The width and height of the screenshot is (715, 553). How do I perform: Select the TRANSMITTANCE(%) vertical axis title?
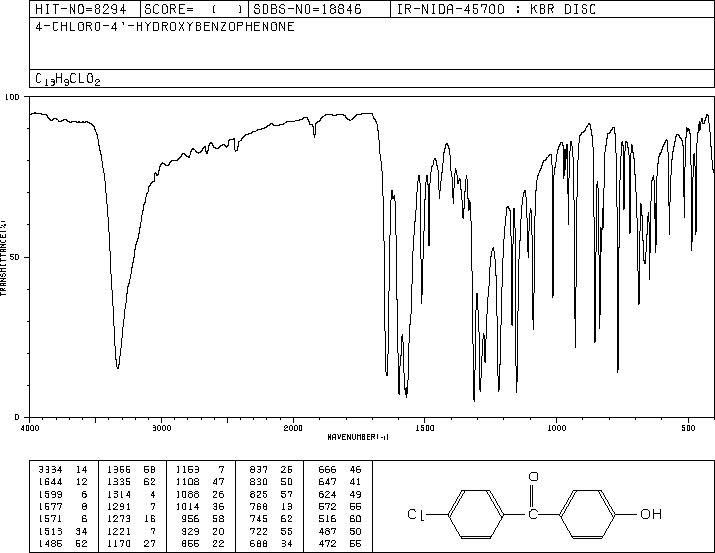coord(3,258)
